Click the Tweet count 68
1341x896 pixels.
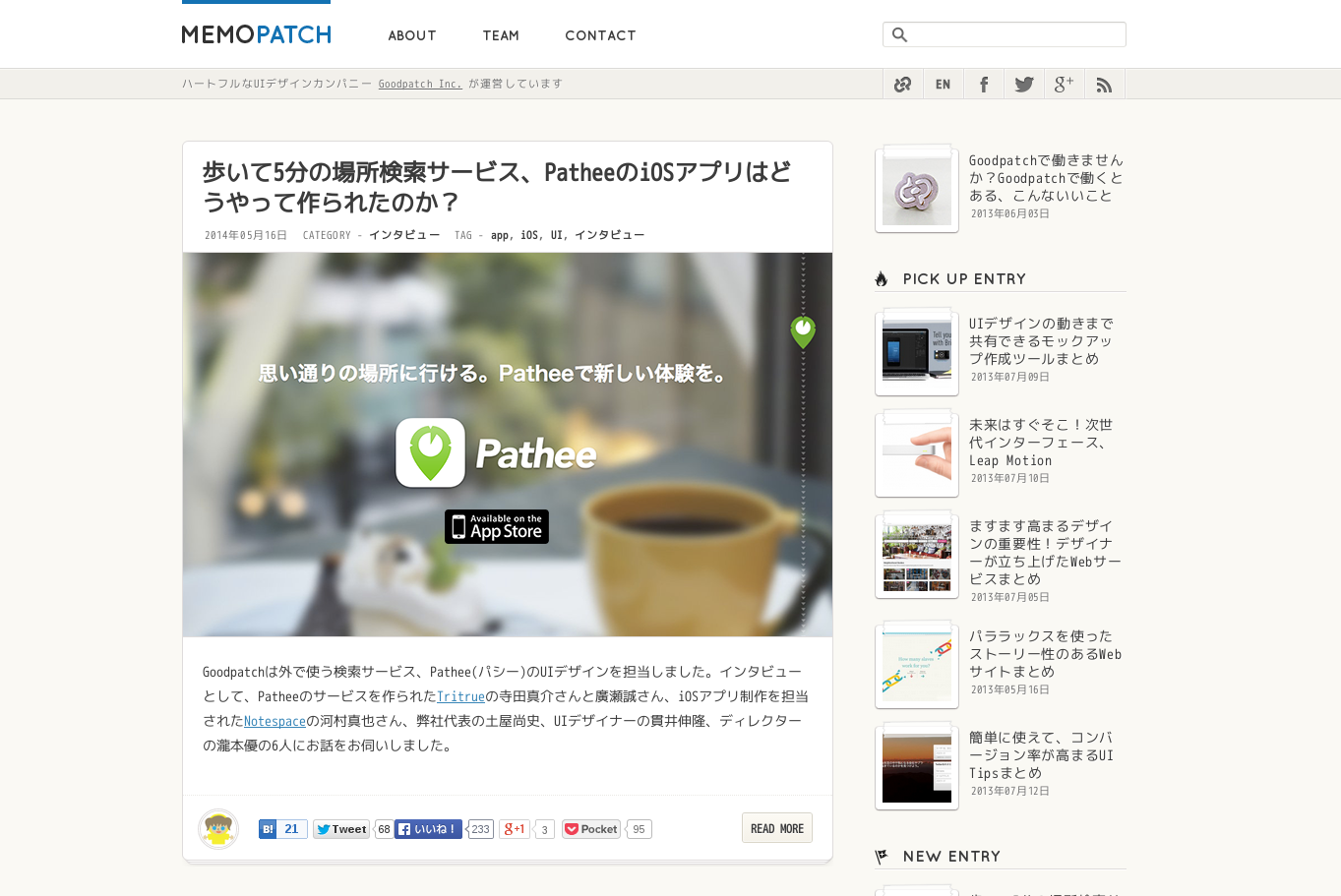point(384,829)
